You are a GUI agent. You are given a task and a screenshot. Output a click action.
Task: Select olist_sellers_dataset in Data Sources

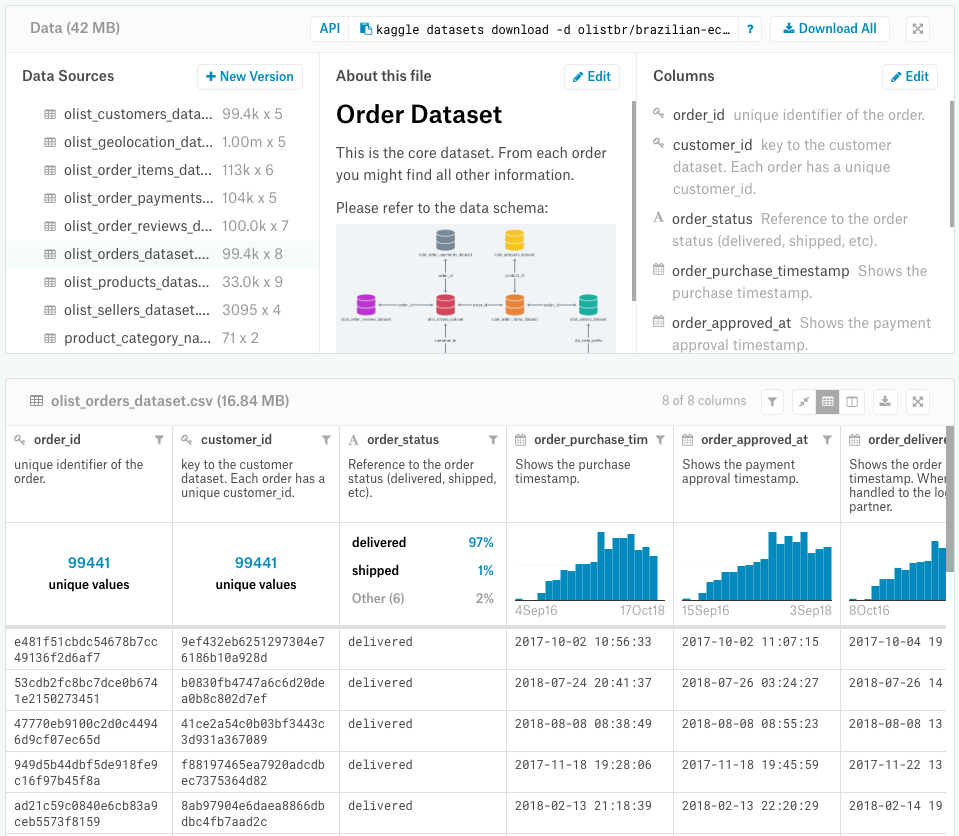(163, 310)
